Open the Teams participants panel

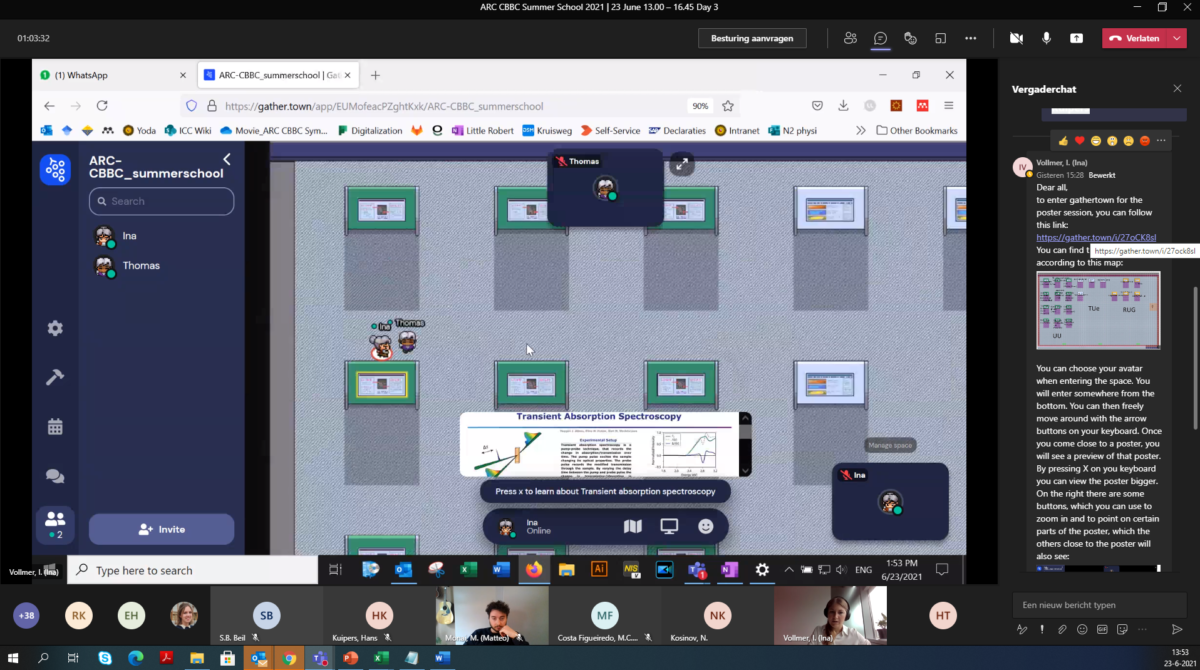click(850, 38)
